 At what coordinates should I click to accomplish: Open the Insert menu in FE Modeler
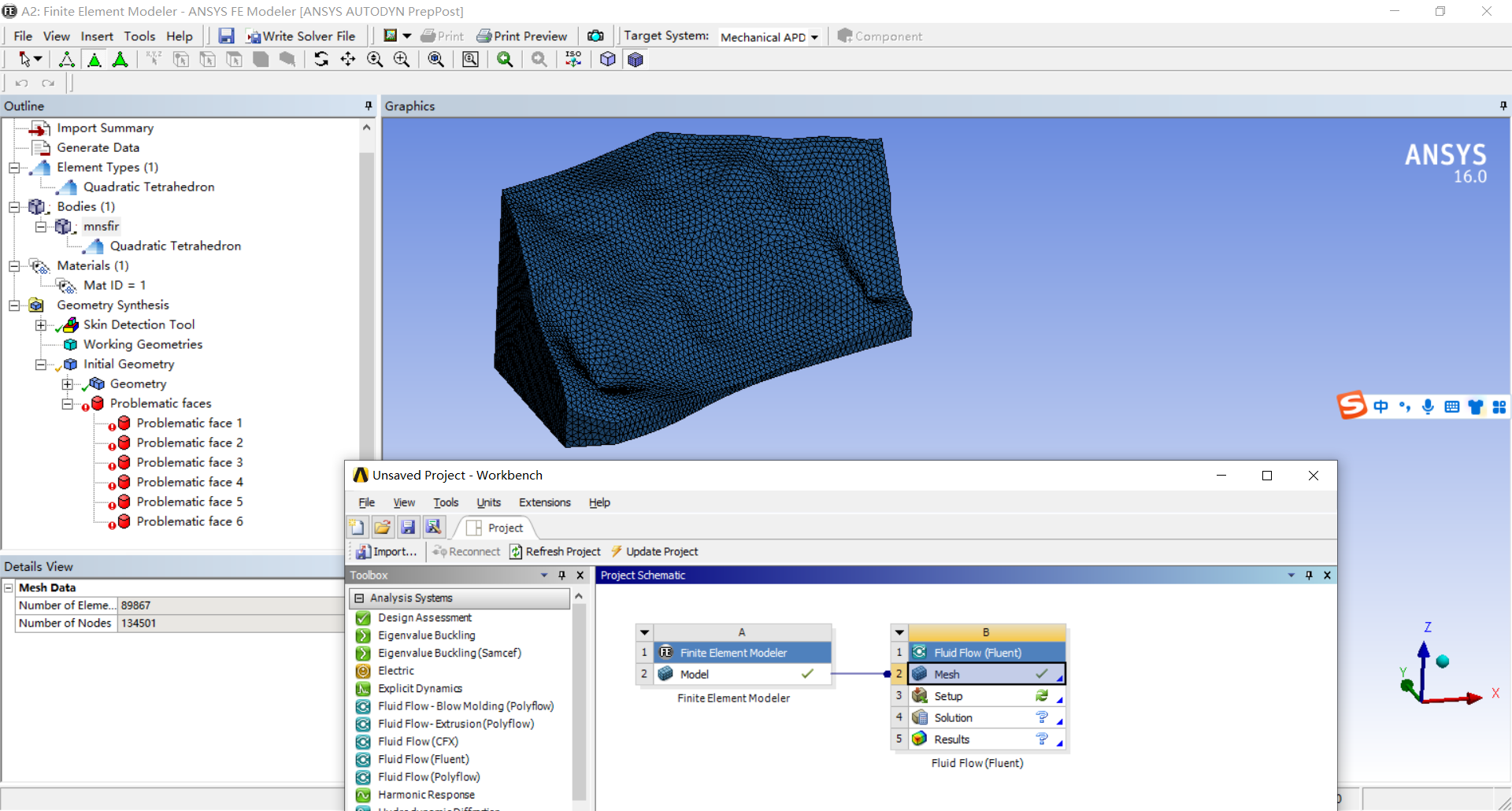[x=97, y=36]
